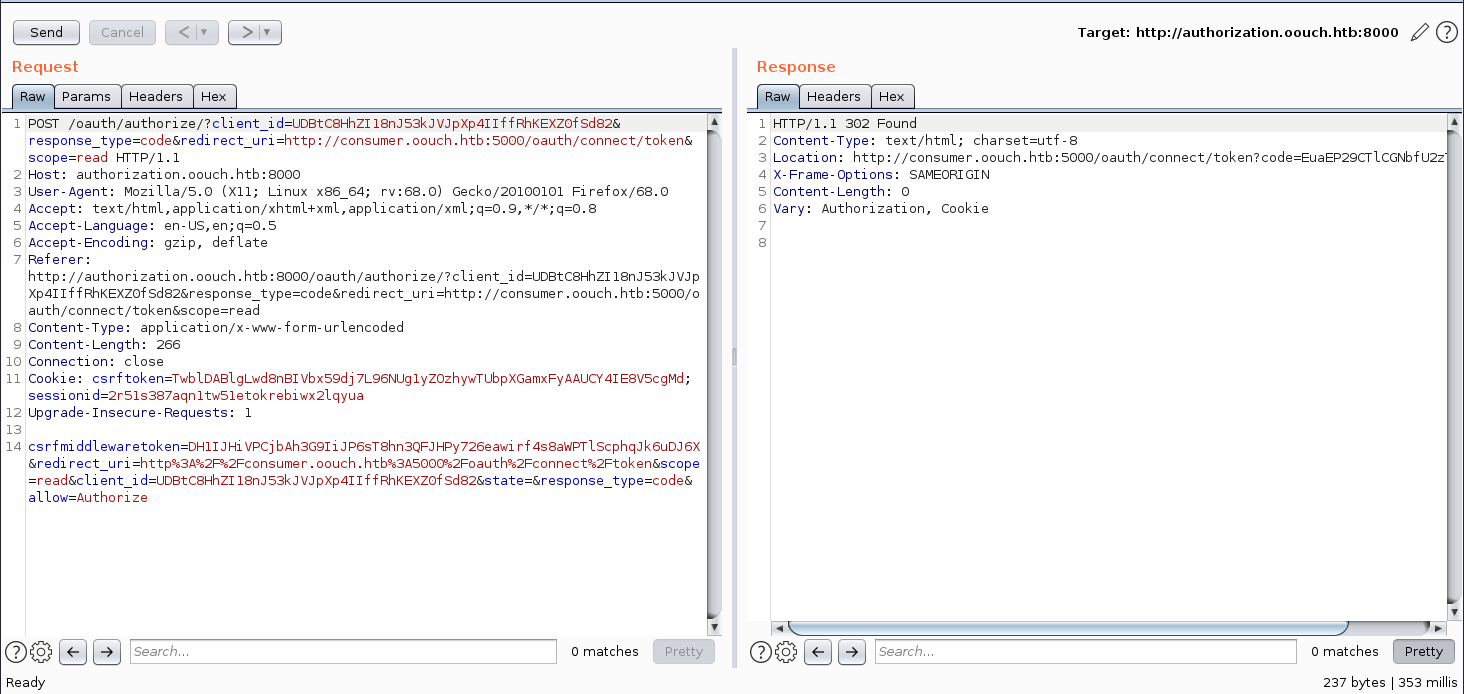Open search settings gear under Response pane
Screen dimensions: 1464x694
pos(786,652)
